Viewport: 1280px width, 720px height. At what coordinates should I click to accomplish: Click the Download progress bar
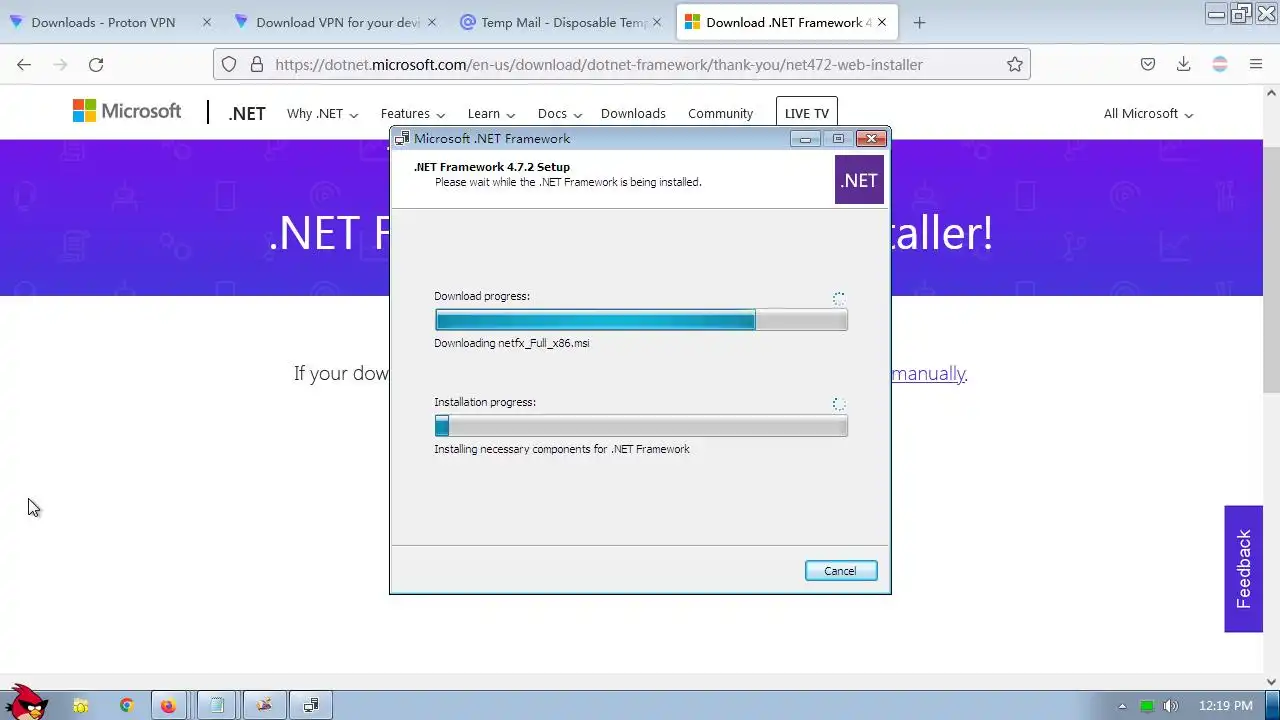coord(641,320)
